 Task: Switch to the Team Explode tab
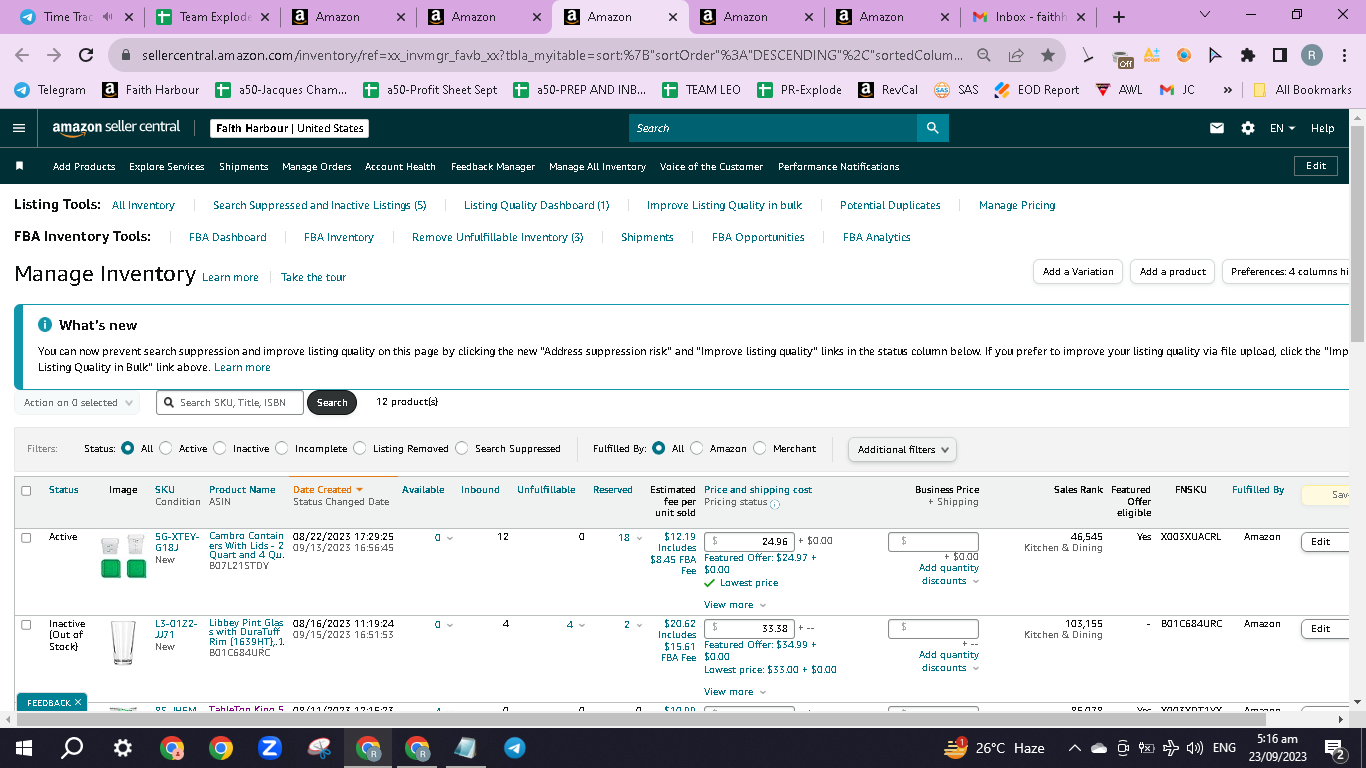[214, 17]
